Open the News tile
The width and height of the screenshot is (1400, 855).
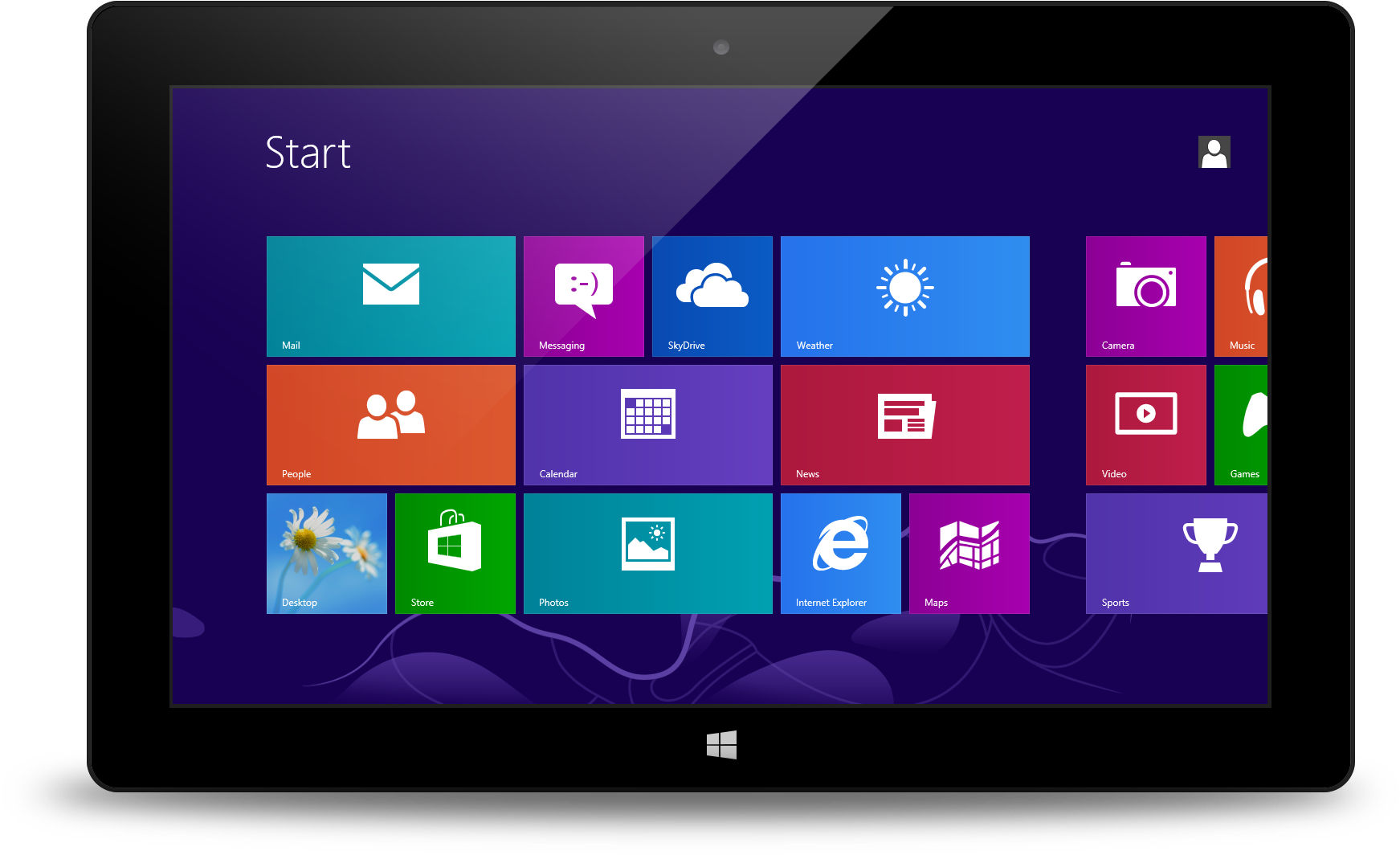904,424
